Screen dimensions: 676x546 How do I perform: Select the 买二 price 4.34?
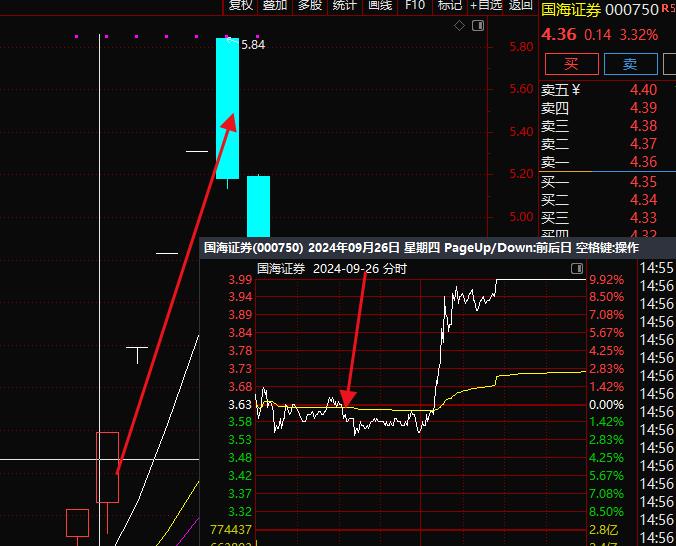tap(643, 200)
